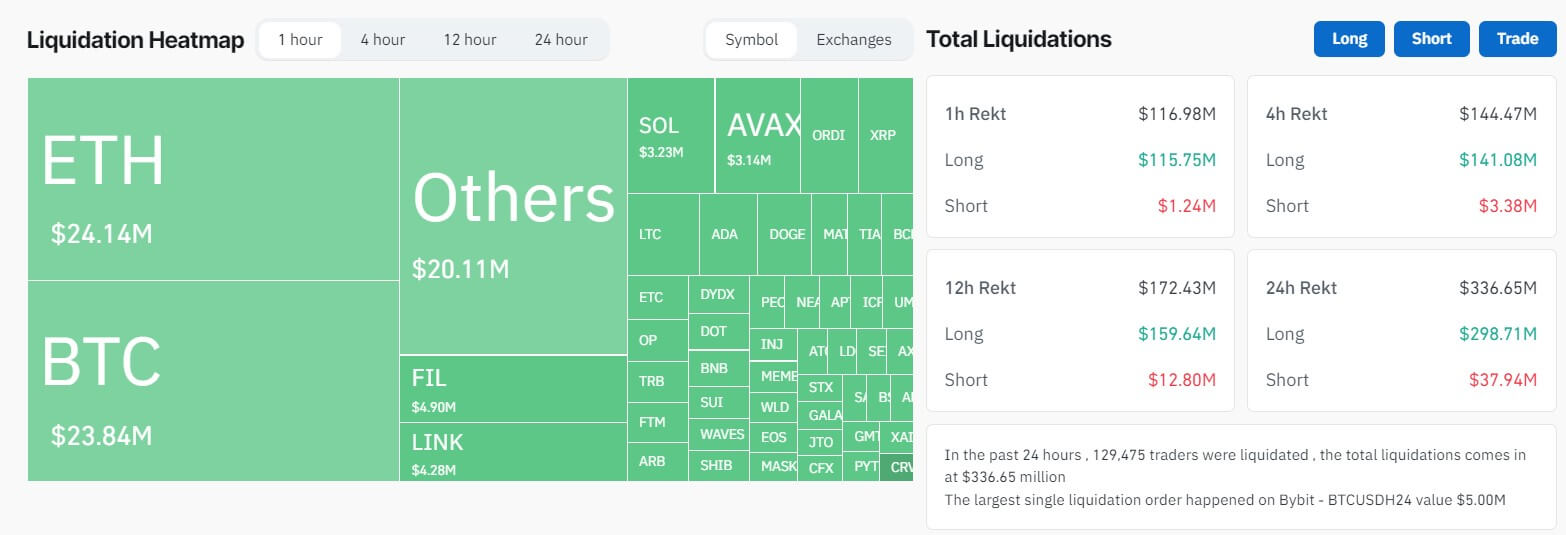Image resolution: width=1566 pixels, height=535 pixels.
Task: Pick the FIL tile showing $4.90M
Action: [513, 389]
